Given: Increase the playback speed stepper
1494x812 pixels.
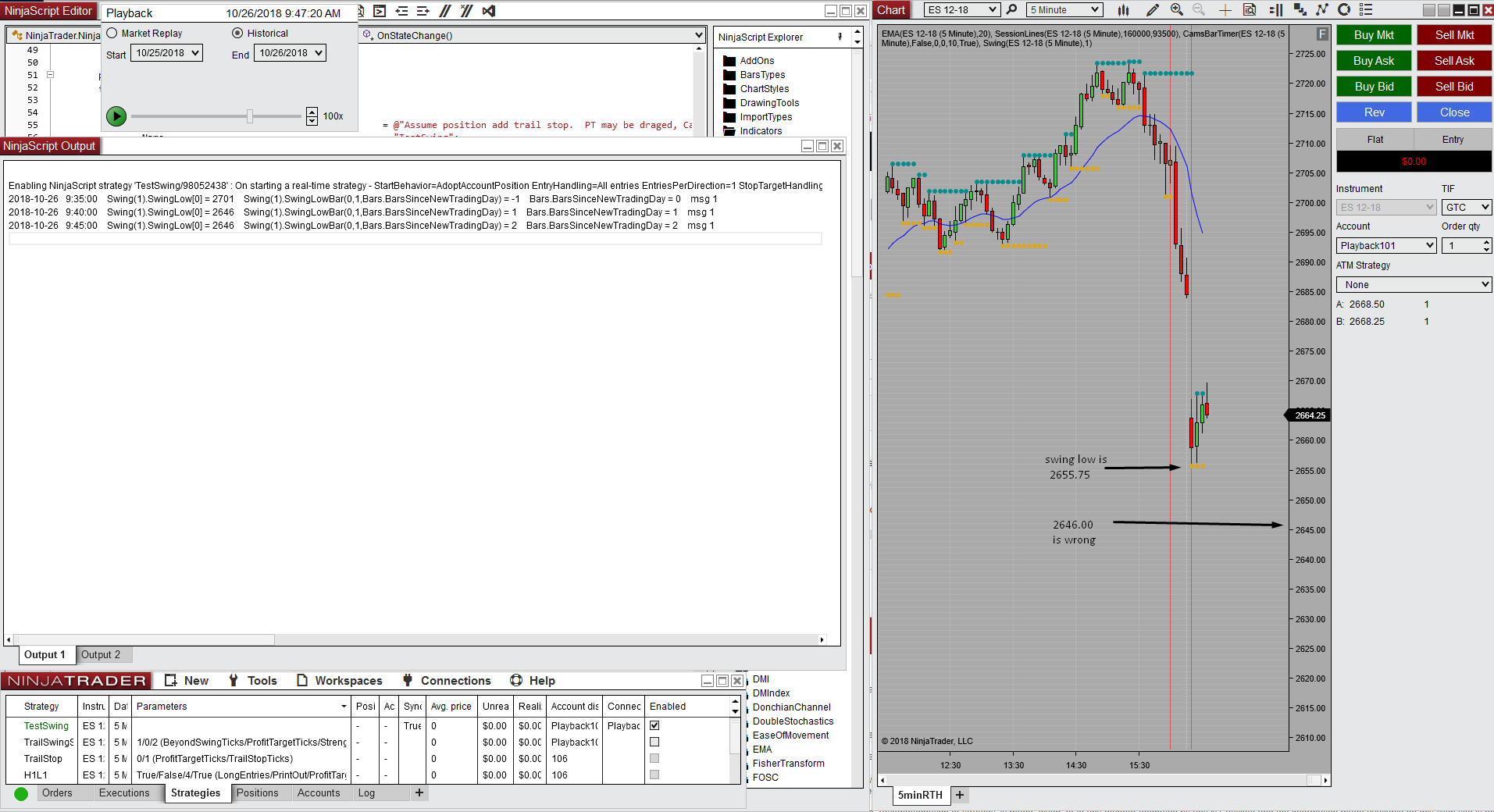Looking at the screenshot, I should 312,112.
